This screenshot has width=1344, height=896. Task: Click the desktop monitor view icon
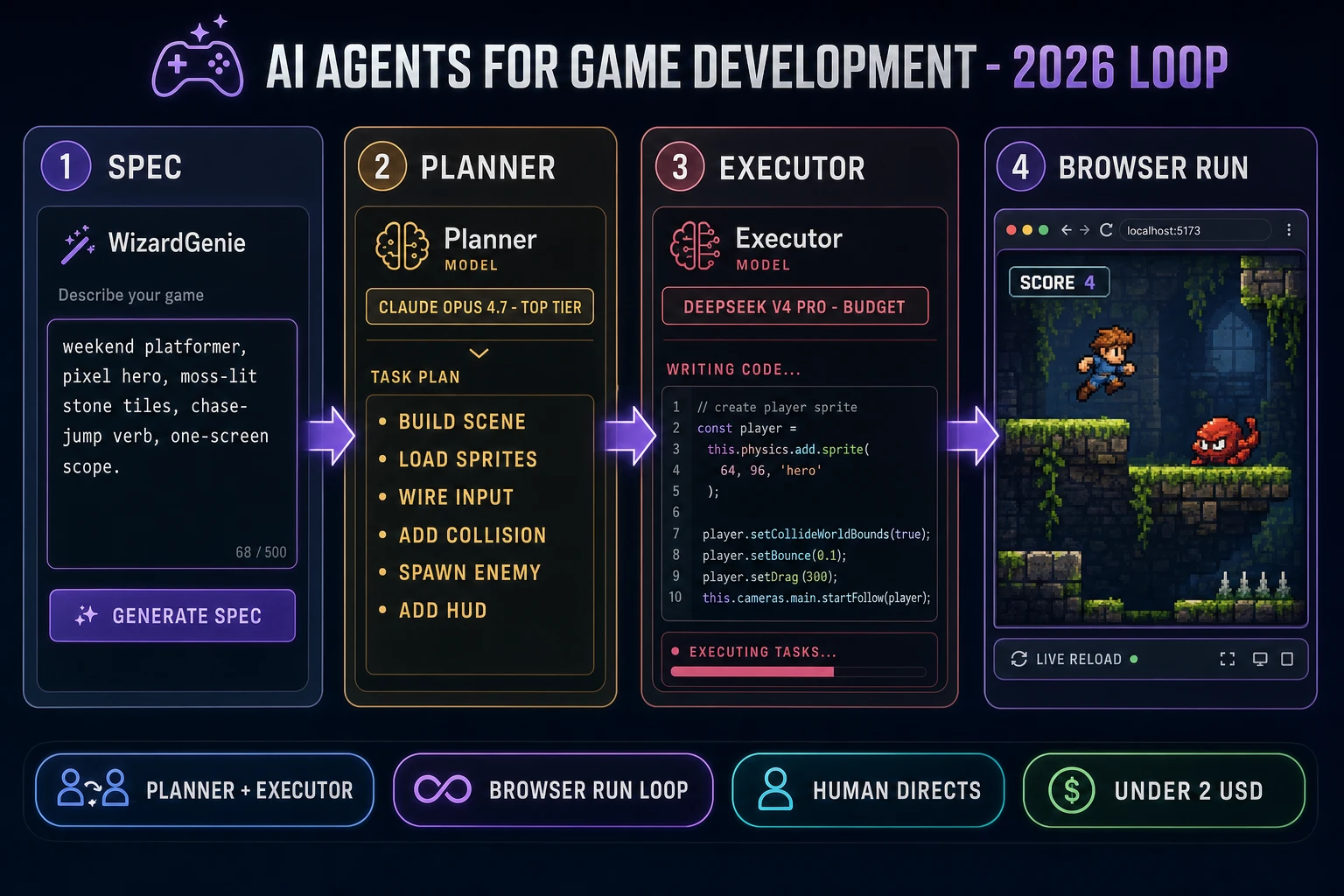pos(1260,659)
